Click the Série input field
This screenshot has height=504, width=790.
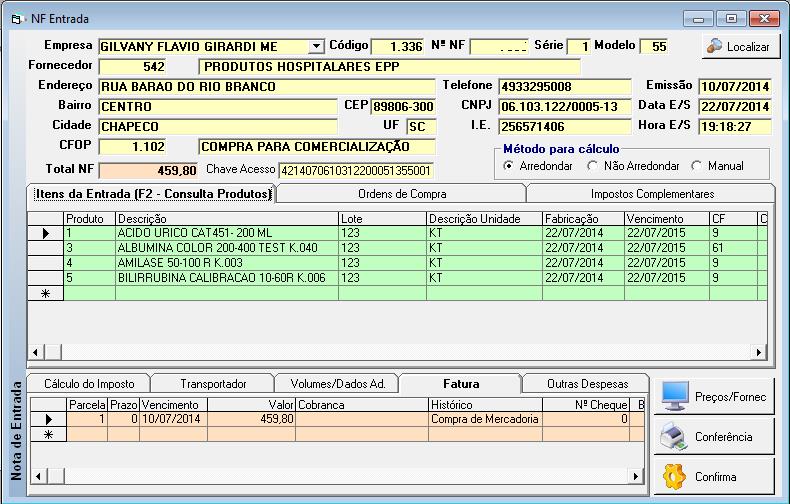(x=578, y=46)
